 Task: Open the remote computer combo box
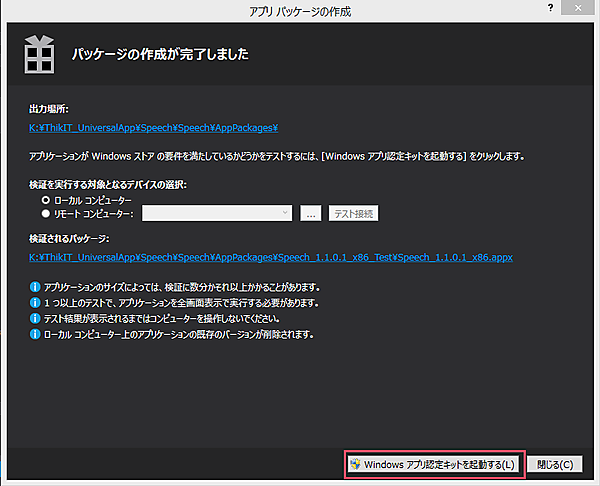217,213
